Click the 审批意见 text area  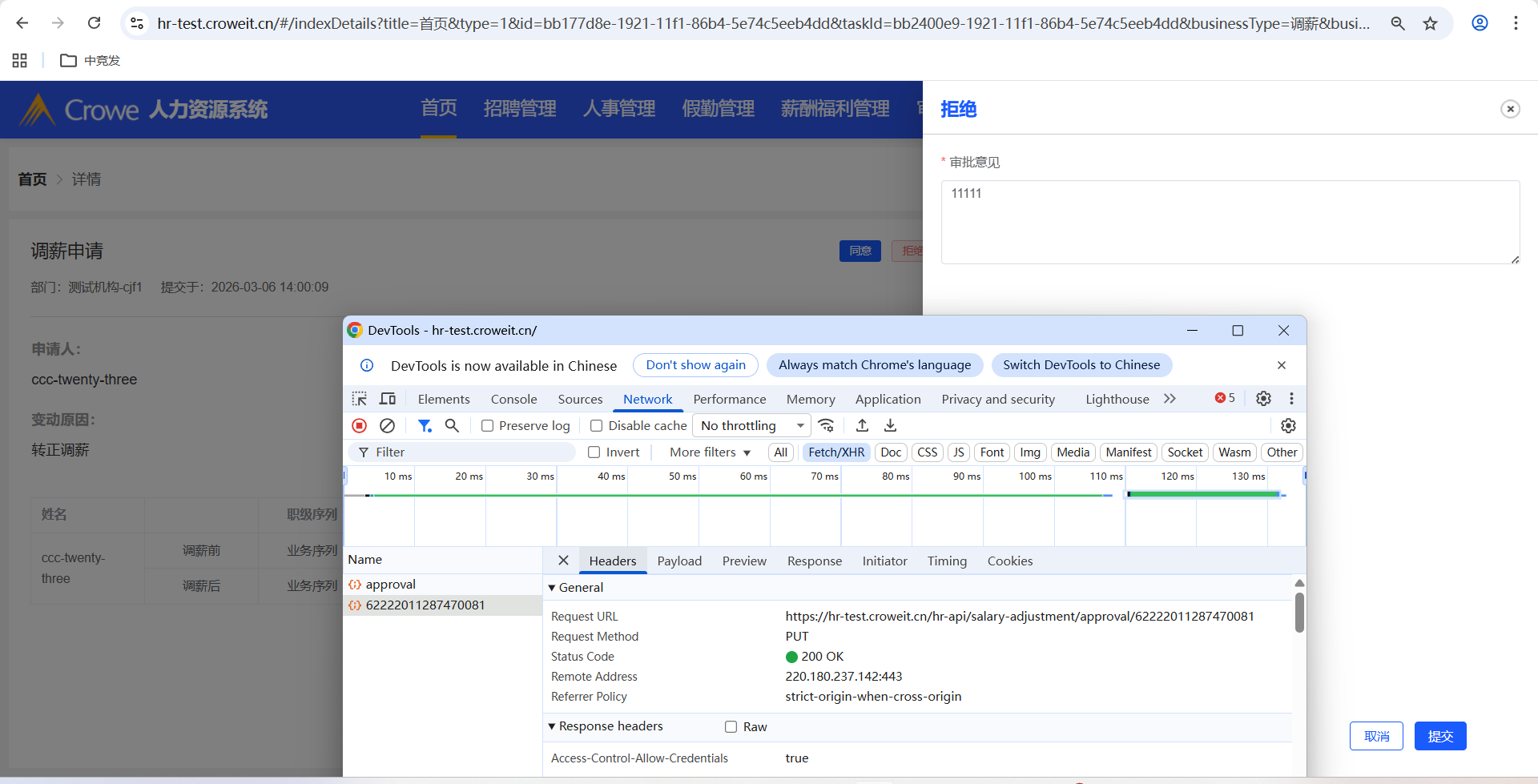1230,222
